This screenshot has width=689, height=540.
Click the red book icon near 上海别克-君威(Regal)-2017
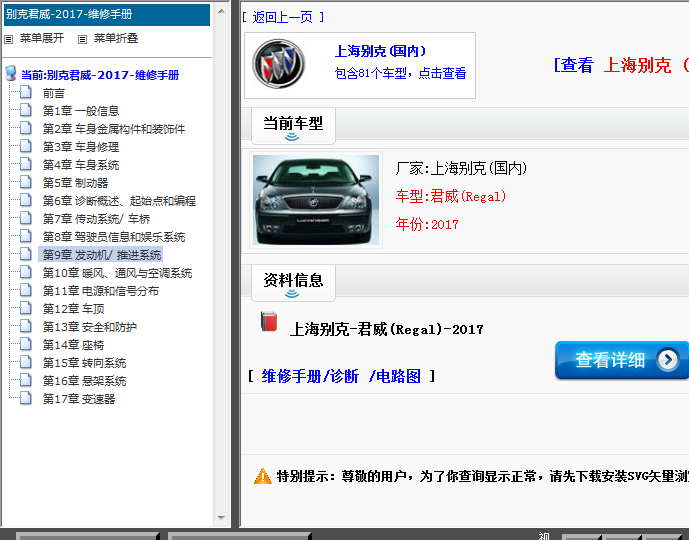[269, 322]
